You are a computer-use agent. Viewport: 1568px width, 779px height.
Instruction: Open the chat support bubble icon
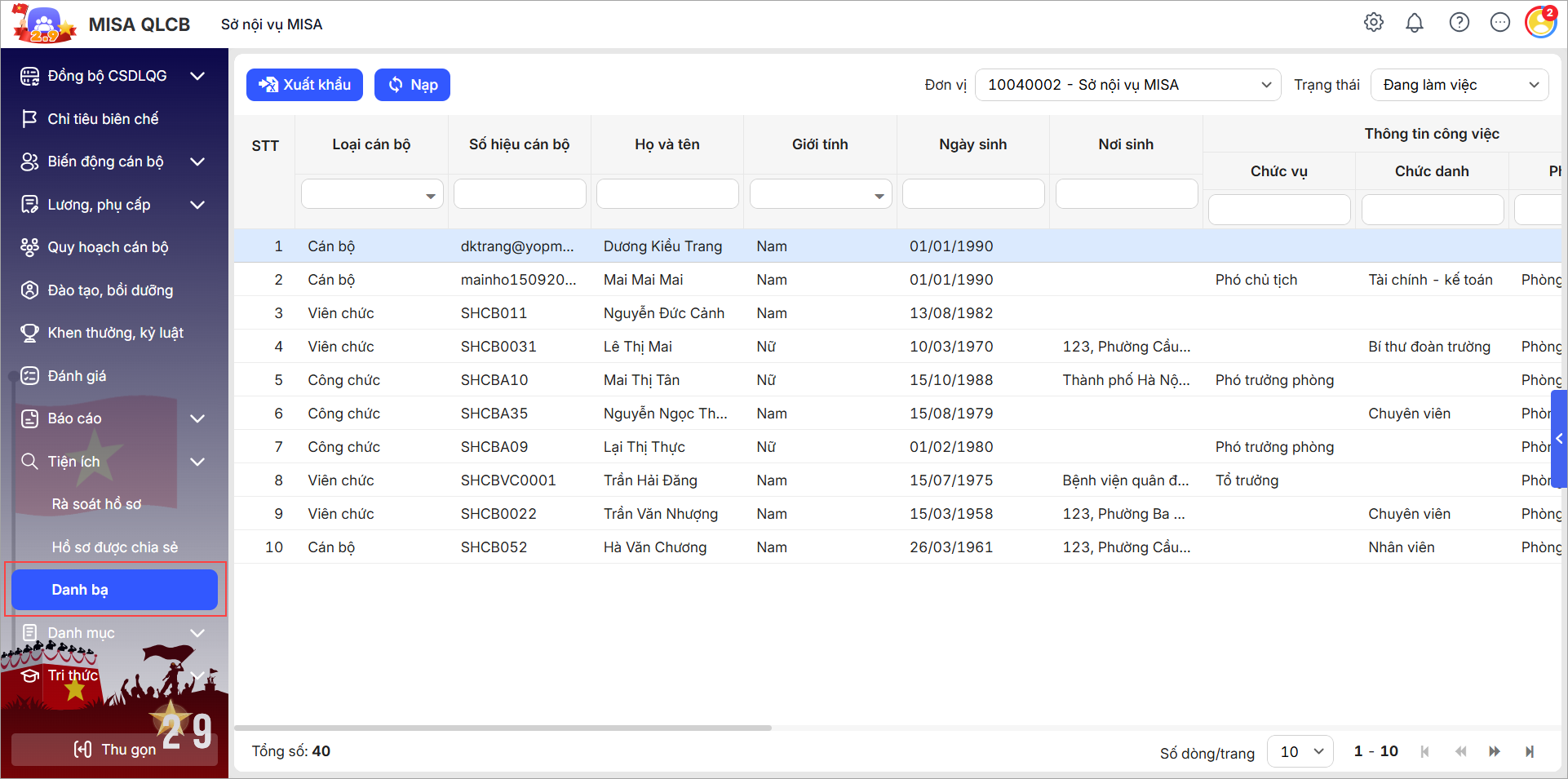coord(1499,23)
